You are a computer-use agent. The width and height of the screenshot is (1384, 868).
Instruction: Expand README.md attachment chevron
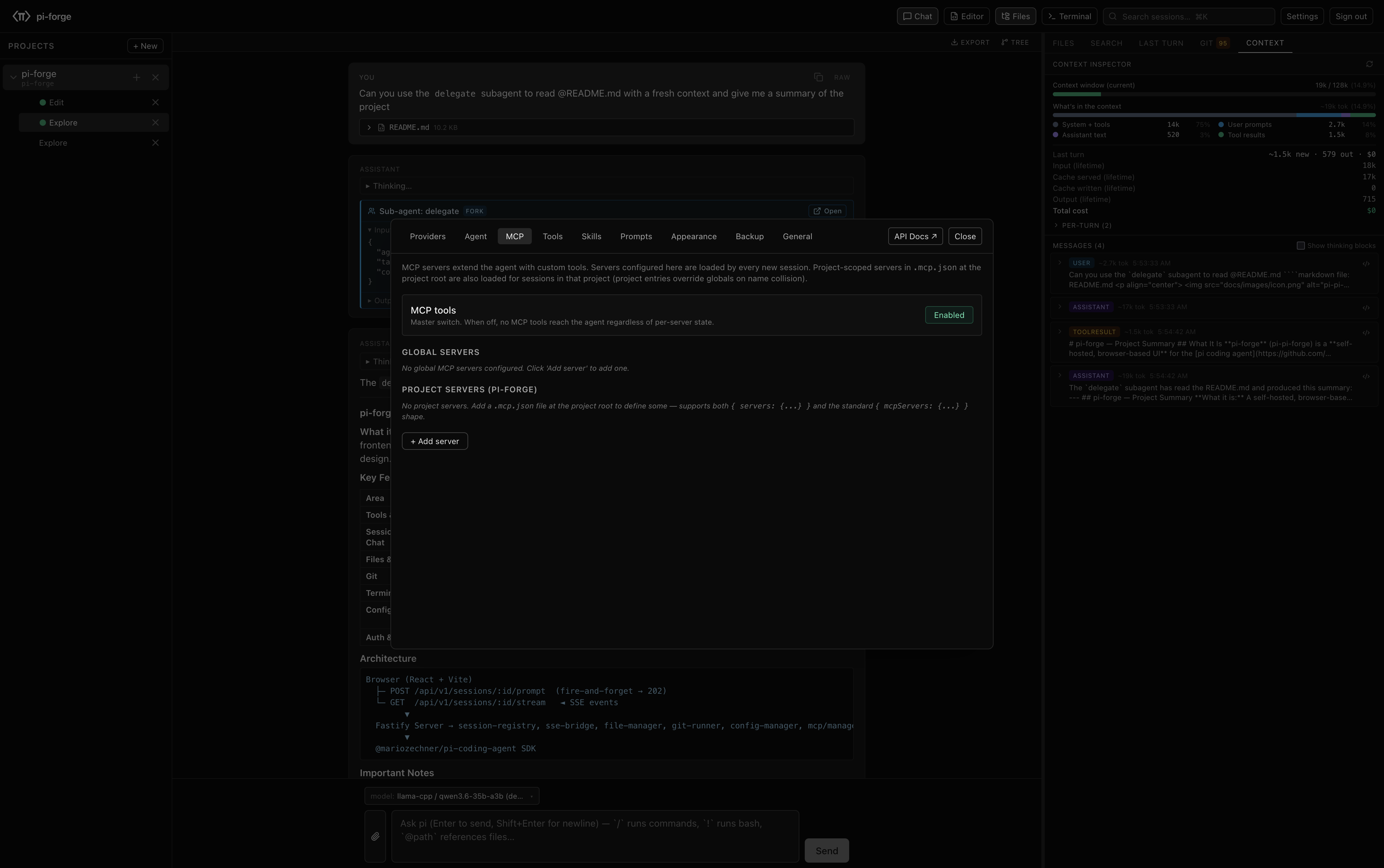tap(369, 128)
